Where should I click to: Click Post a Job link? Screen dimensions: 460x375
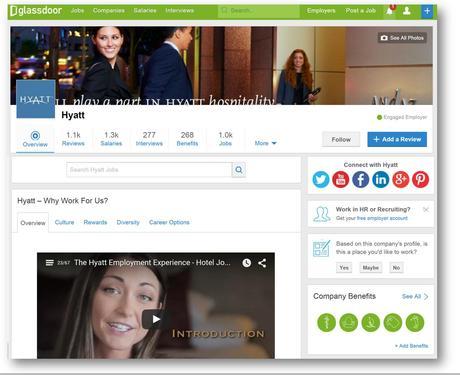click(x=361, y=11)
